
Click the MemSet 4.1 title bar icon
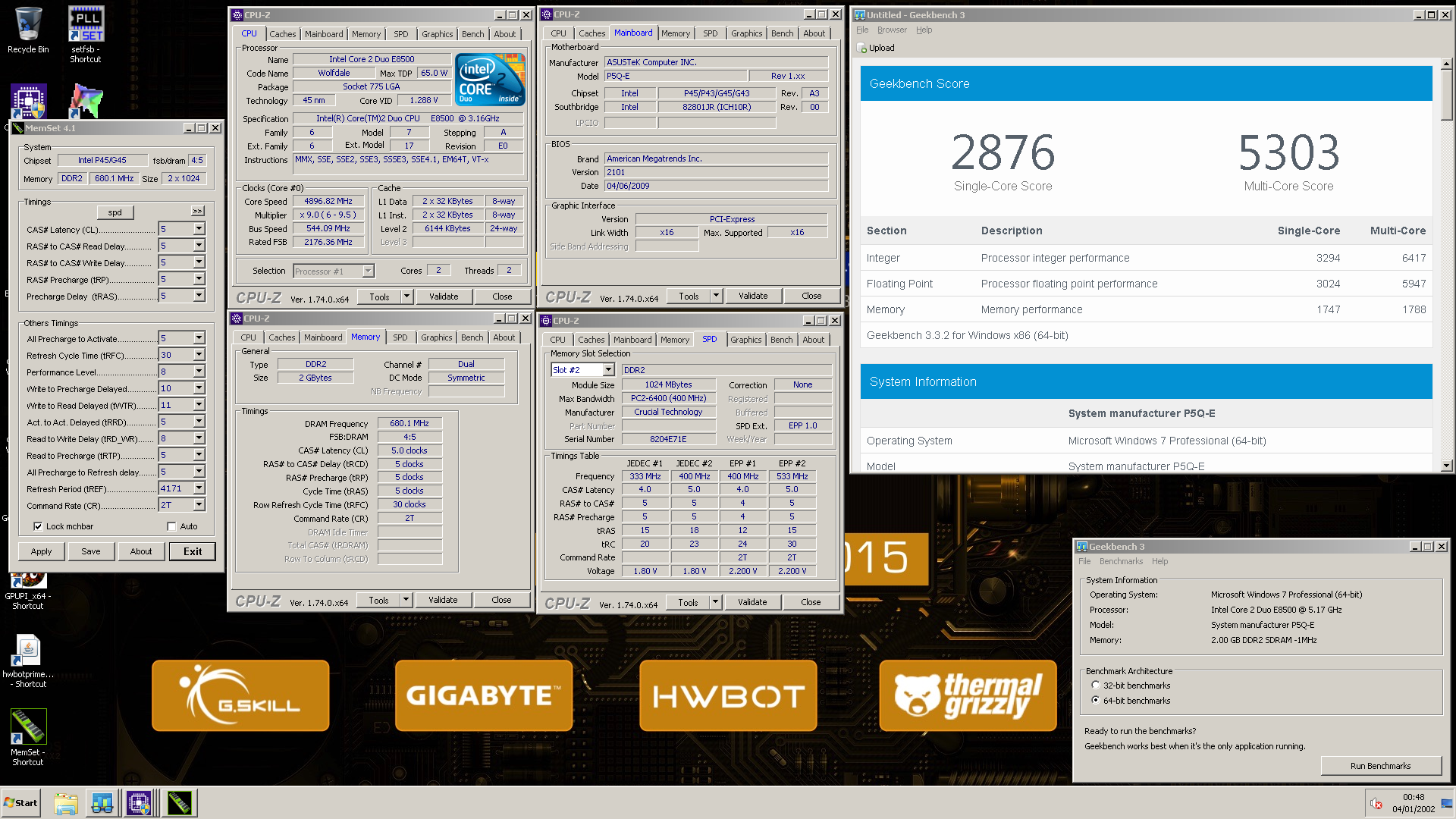coord(17,128)
